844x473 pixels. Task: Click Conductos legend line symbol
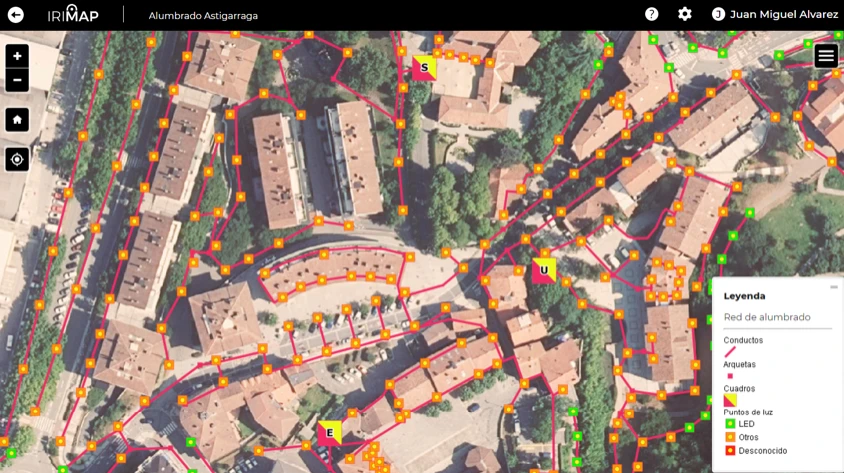pos(730,352)
